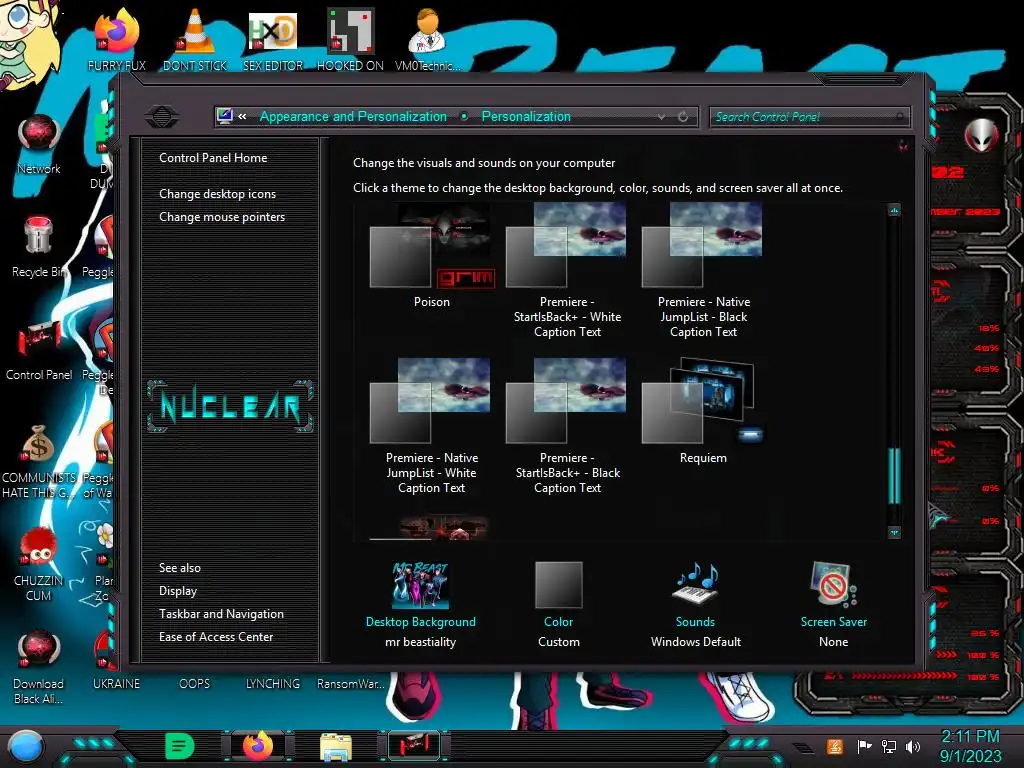This screenshot has width=1024, height=768.
Task: Open the volume speaker tray icon
Action: [x=913, y=746]
